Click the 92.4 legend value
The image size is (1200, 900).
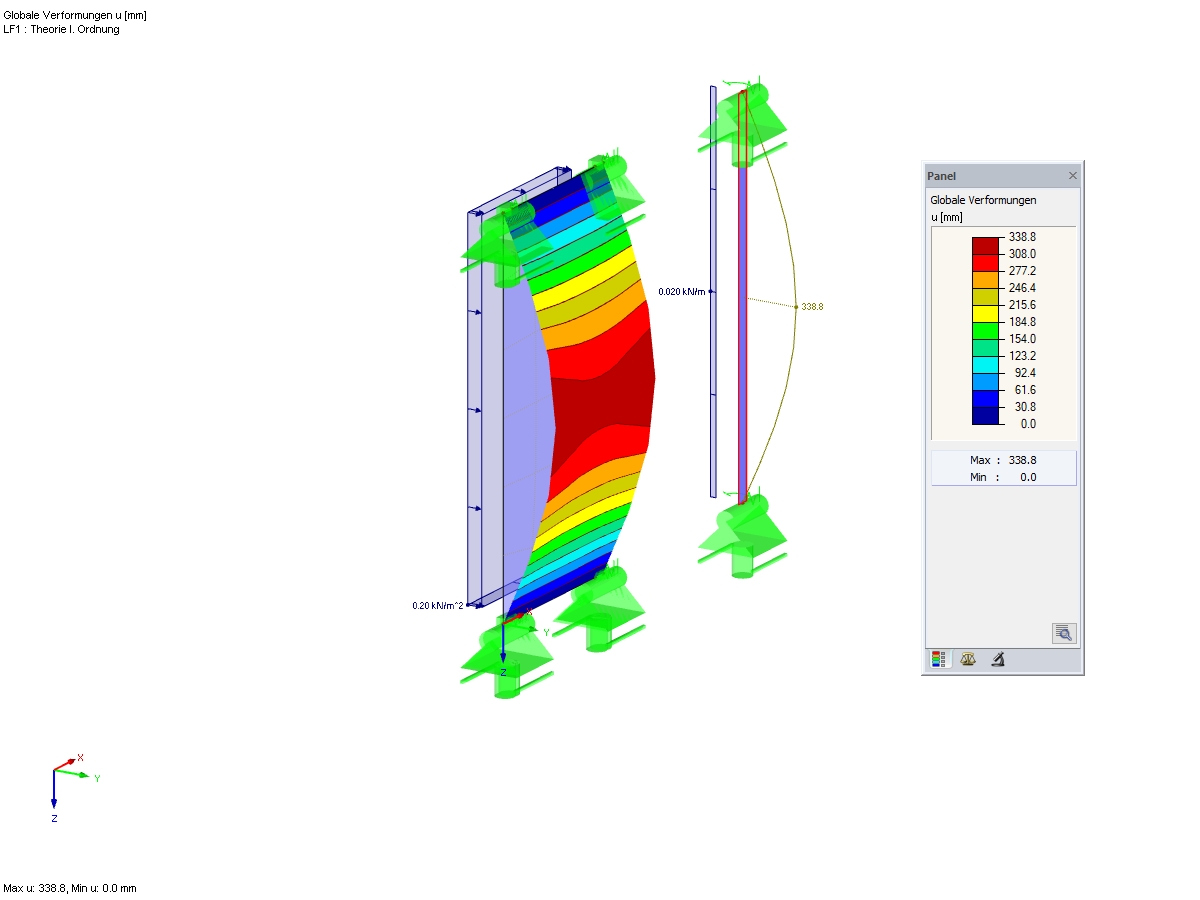[1025, 373]
